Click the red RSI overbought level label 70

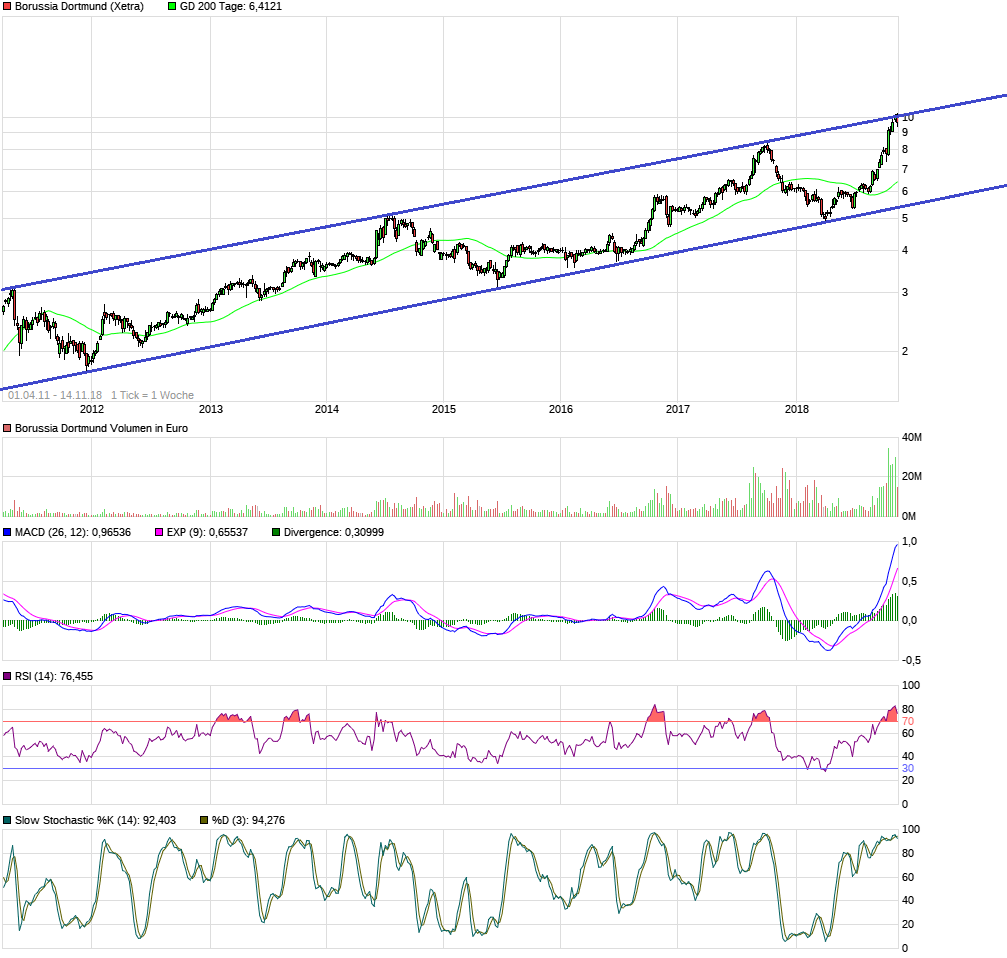pyautogui.click(x=907, y=721)
